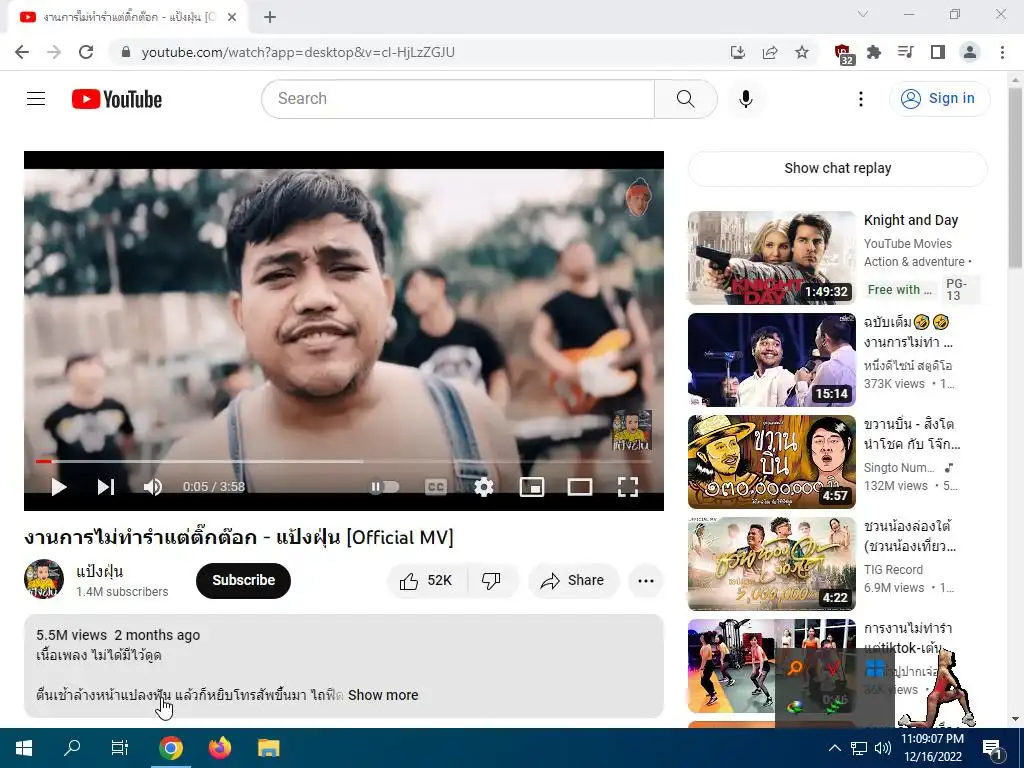
Task: Enter full screen mode
Action: 628,487
